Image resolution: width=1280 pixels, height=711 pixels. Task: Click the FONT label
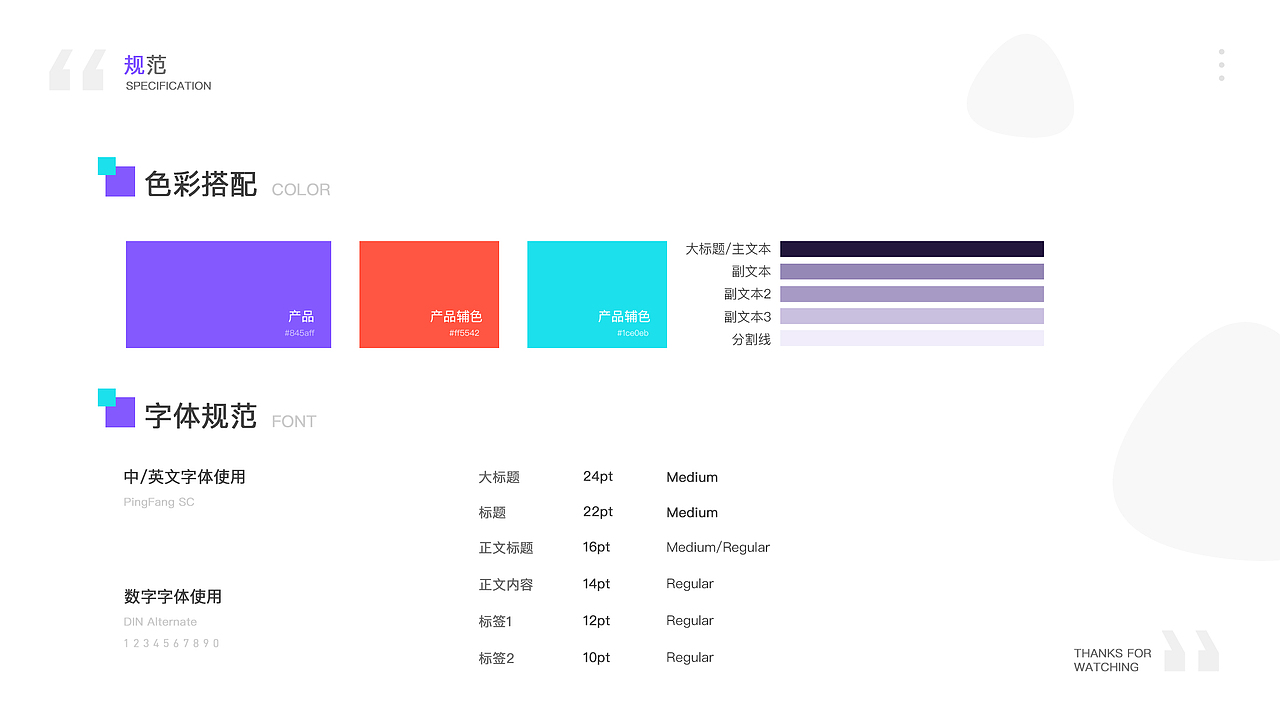tap(294, 422)
